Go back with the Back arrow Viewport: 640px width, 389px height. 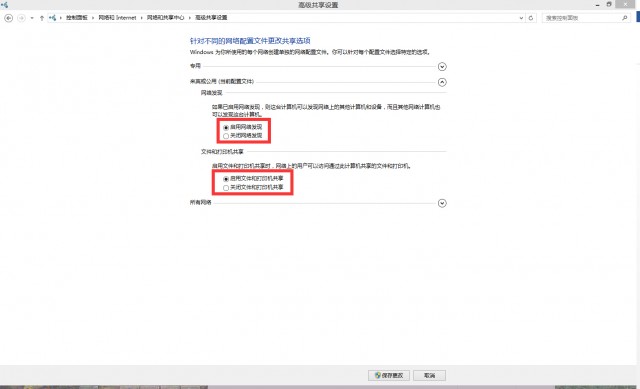[x=9, y=18]
